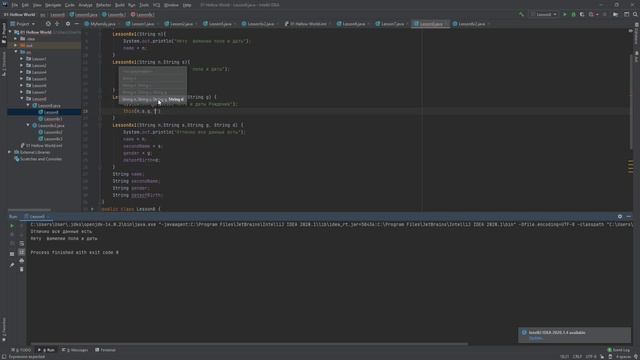Screen dimensions: 640x360
Task: Click the Run console horizontal scrollbar
Action: tap(249, 344)
